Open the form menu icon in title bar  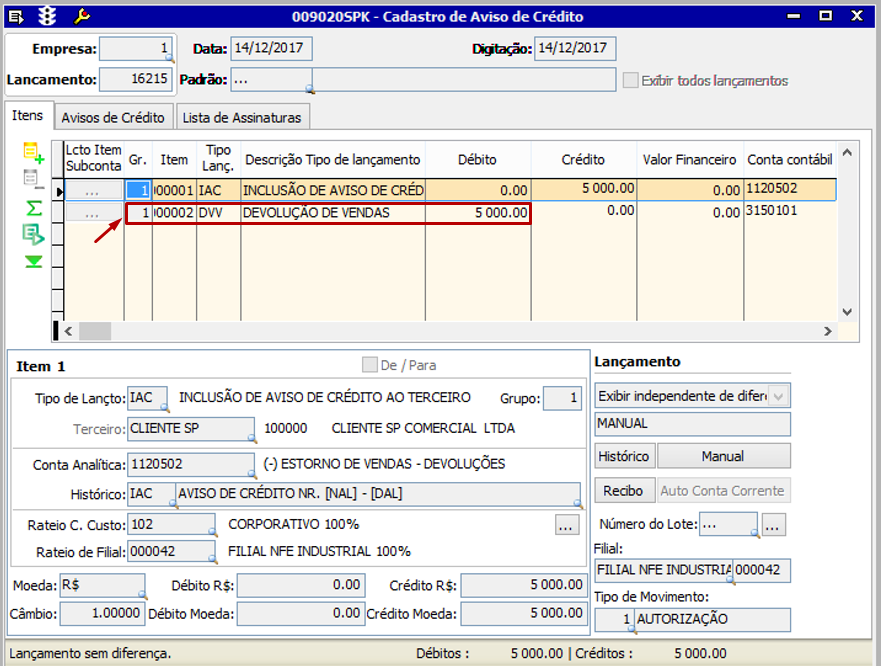[x=16, y=16]
